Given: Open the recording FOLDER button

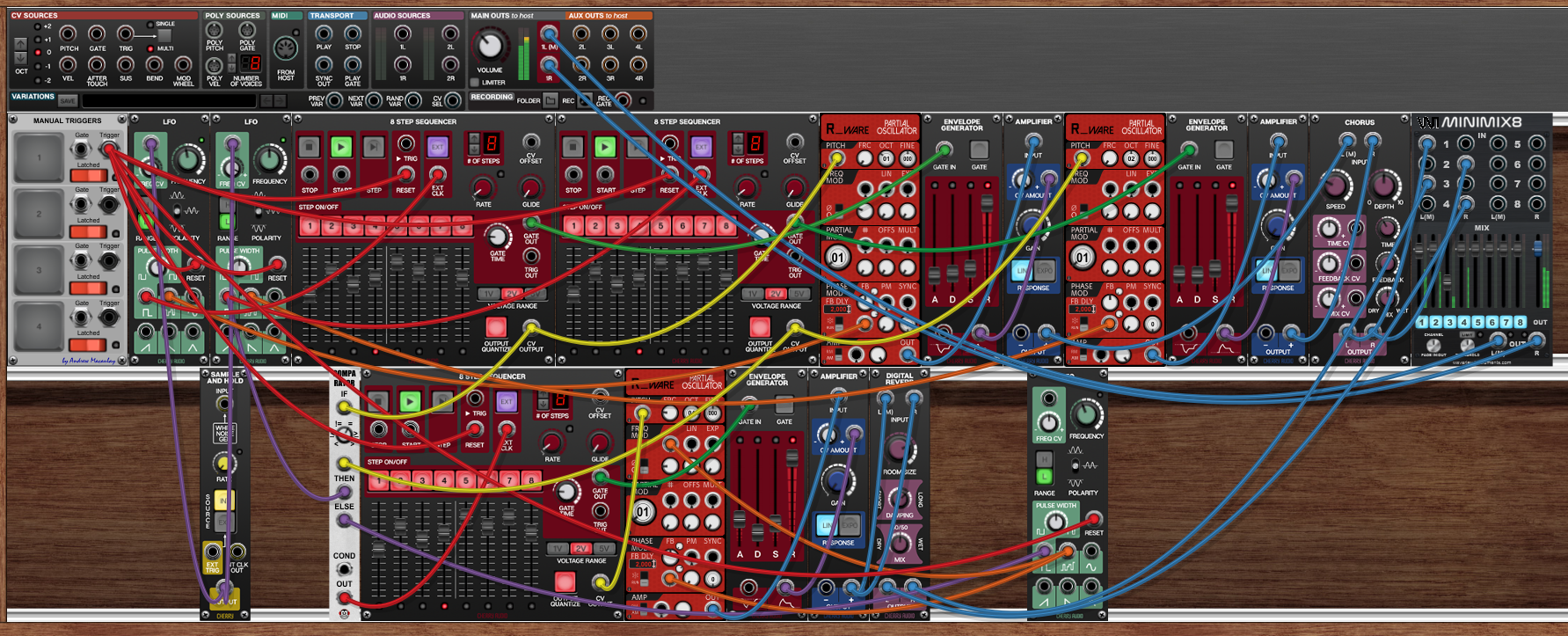Looking at the screenshot, I should click(x=551, y=100).
